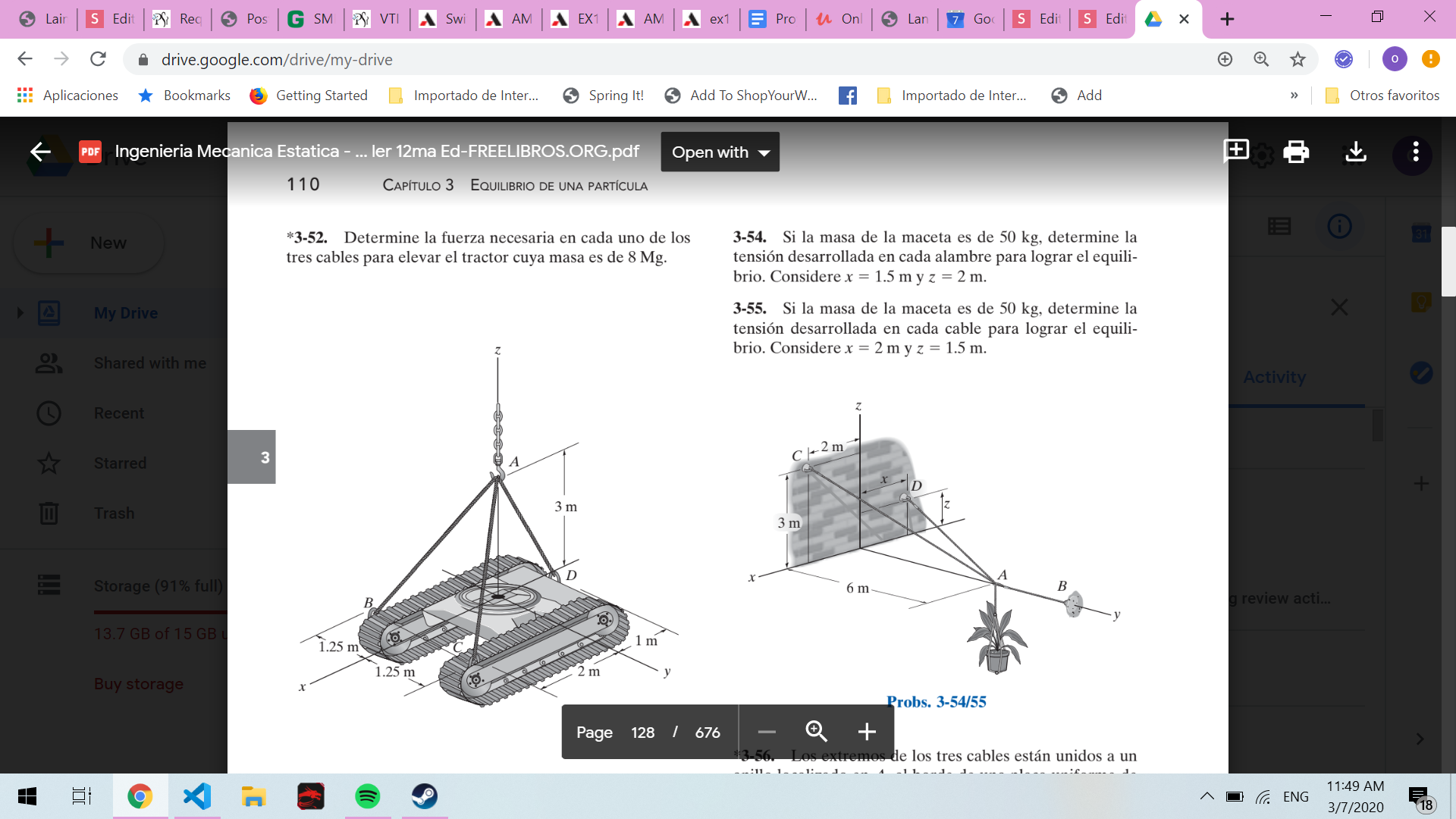Image resolution: width=1456 pixels, height=819 pixels.
Task: Click the print icon in preview header
Action: (x=1296, y=152)
